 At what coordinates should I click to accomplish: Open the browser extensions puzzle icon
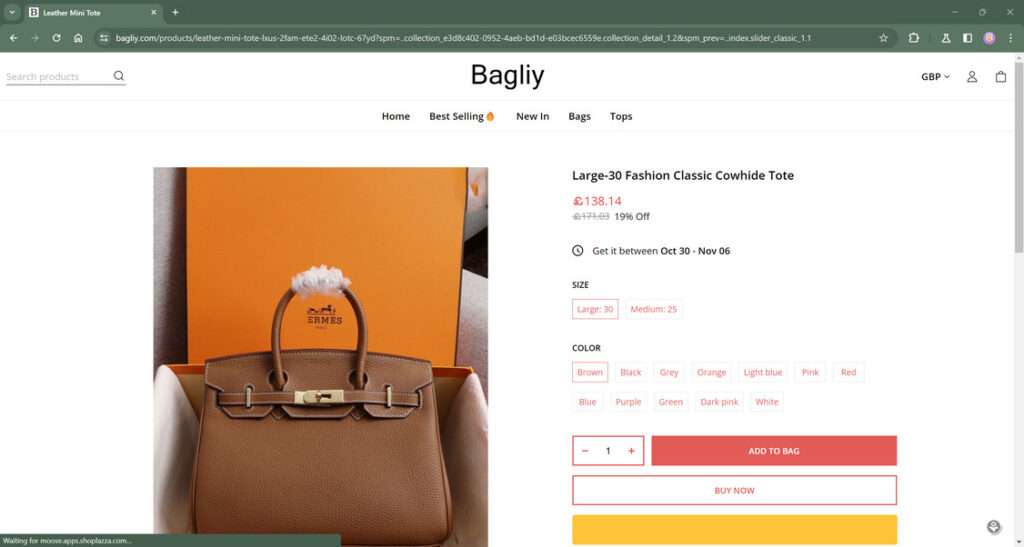pos(914,38)
